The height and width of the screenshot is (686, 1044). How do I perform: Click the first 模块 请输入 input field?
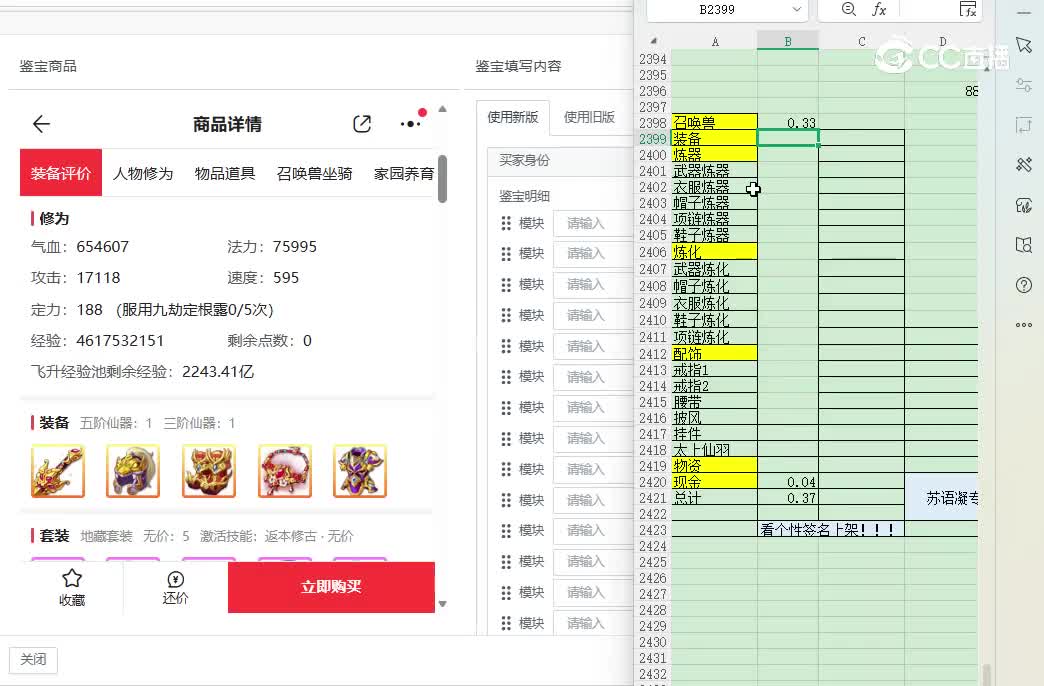click(592, 223)
